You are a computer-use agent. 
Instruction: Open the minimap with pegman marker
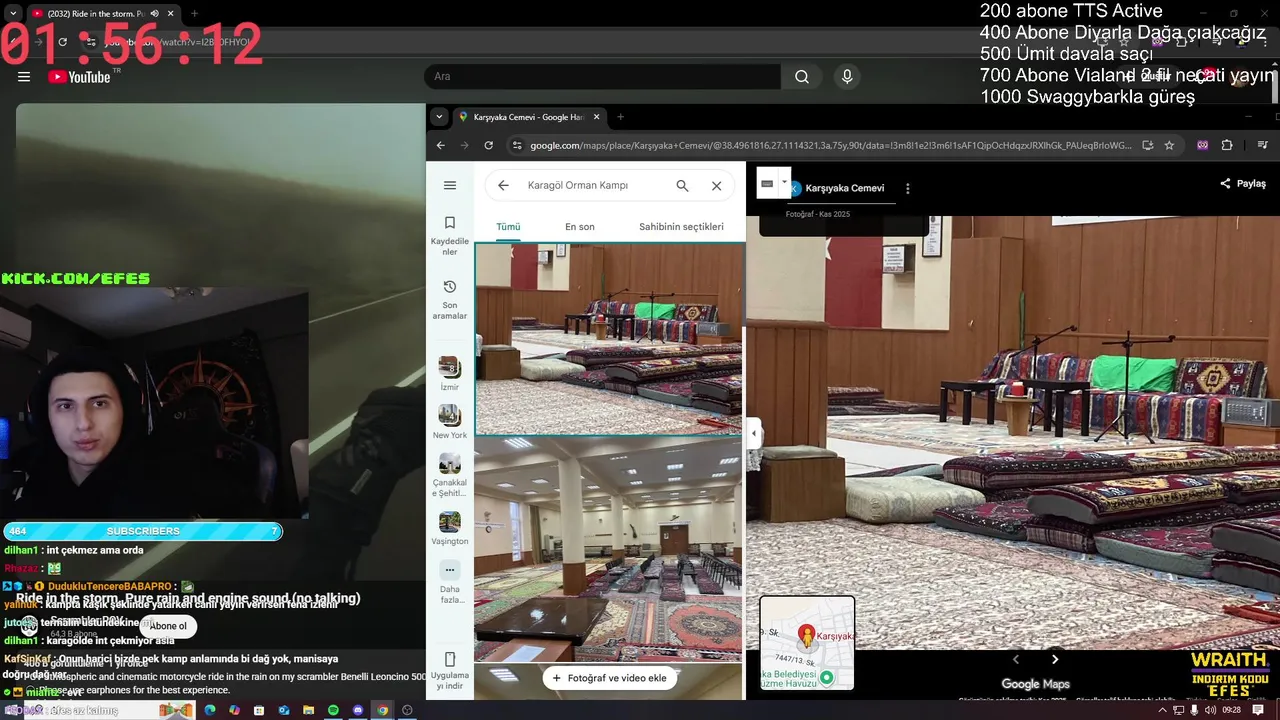click(807, 643)
